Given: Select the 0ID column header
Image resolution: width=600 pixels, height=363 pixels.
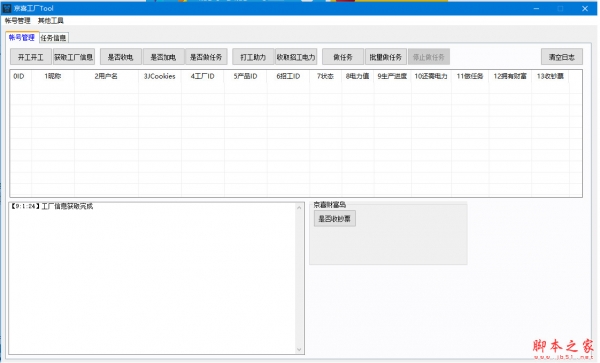Looking at the screenshot, I should pos(21,76).
